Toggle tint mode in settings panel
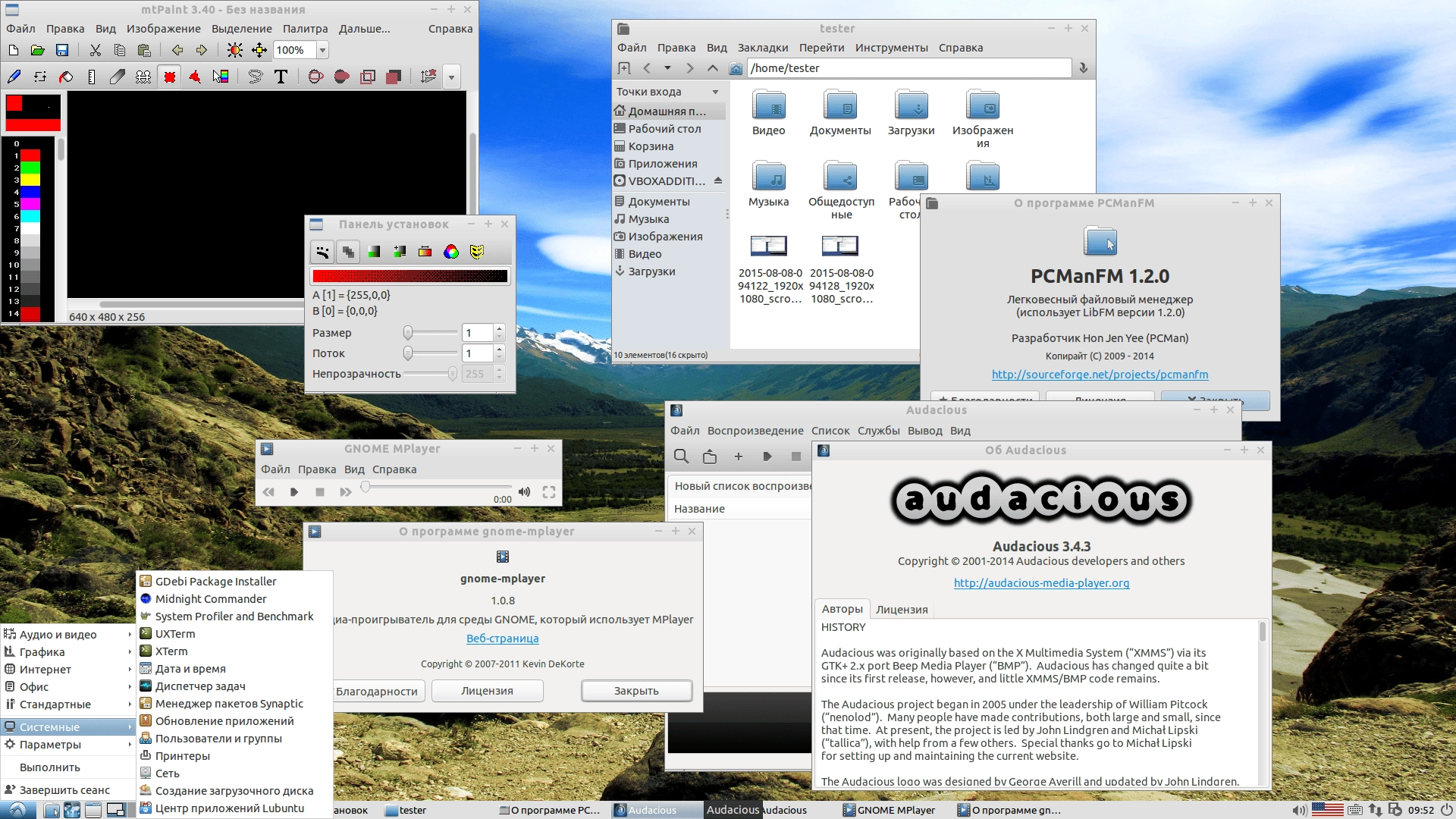 coord(374,252)
